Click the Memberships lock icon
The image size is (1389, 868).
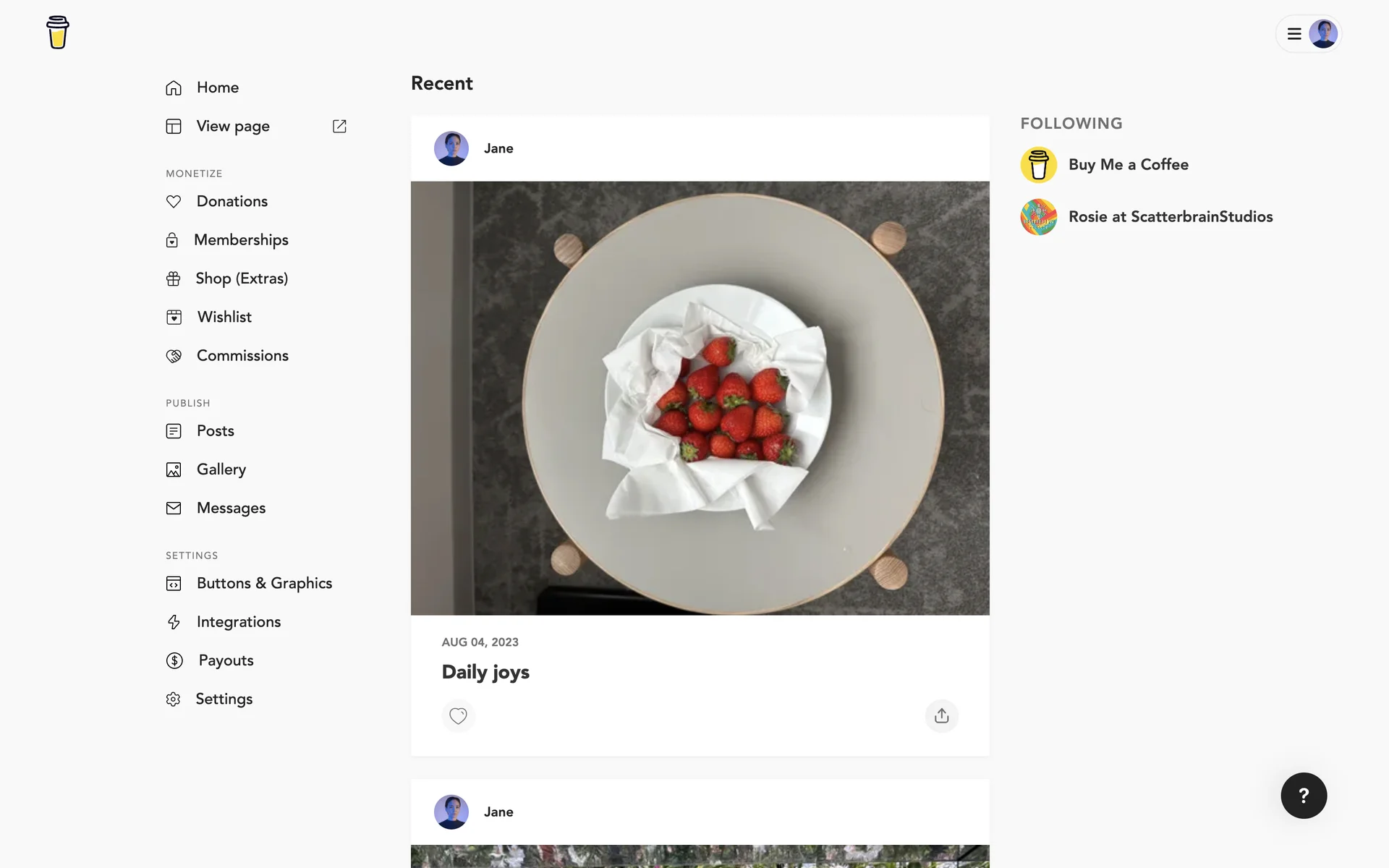pyautogui.click(x=172, y=240)
